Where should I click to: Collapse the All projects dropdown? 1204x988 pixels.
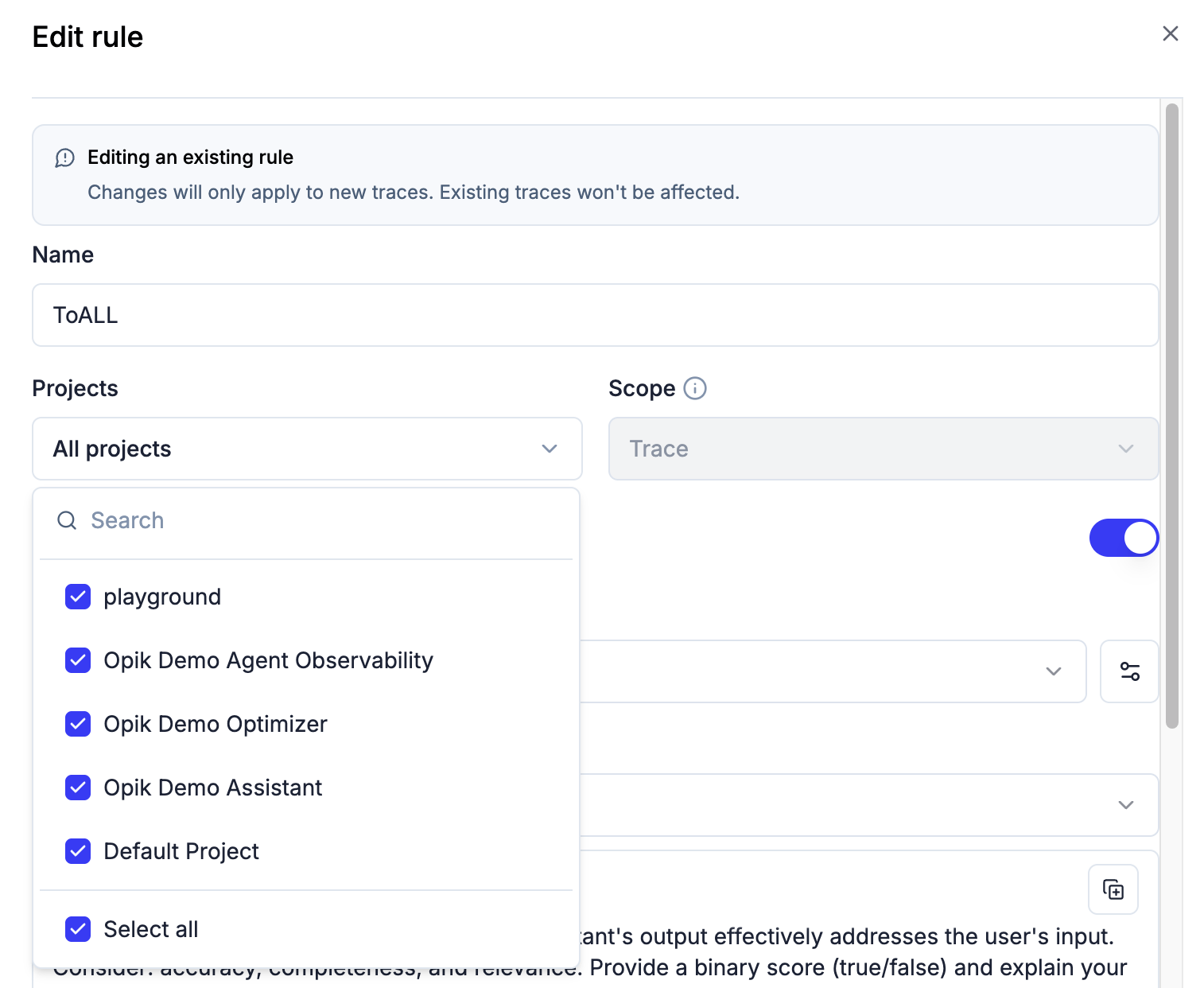point(548,449)
